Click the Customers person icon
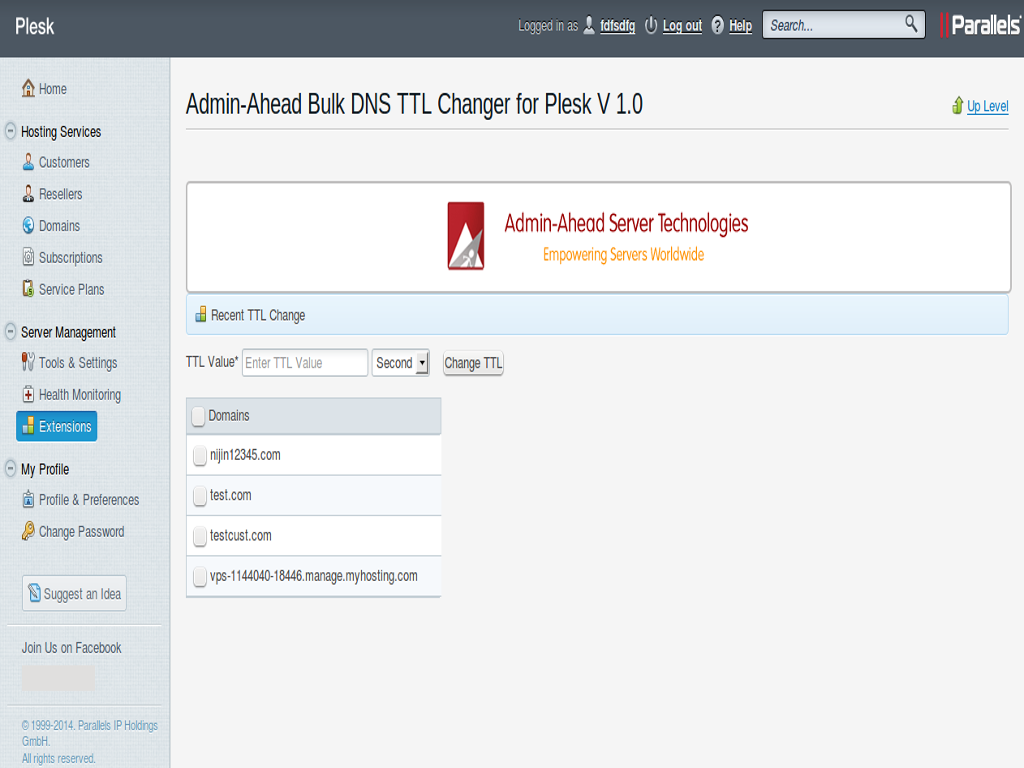1024x768 pixels. 28,162
